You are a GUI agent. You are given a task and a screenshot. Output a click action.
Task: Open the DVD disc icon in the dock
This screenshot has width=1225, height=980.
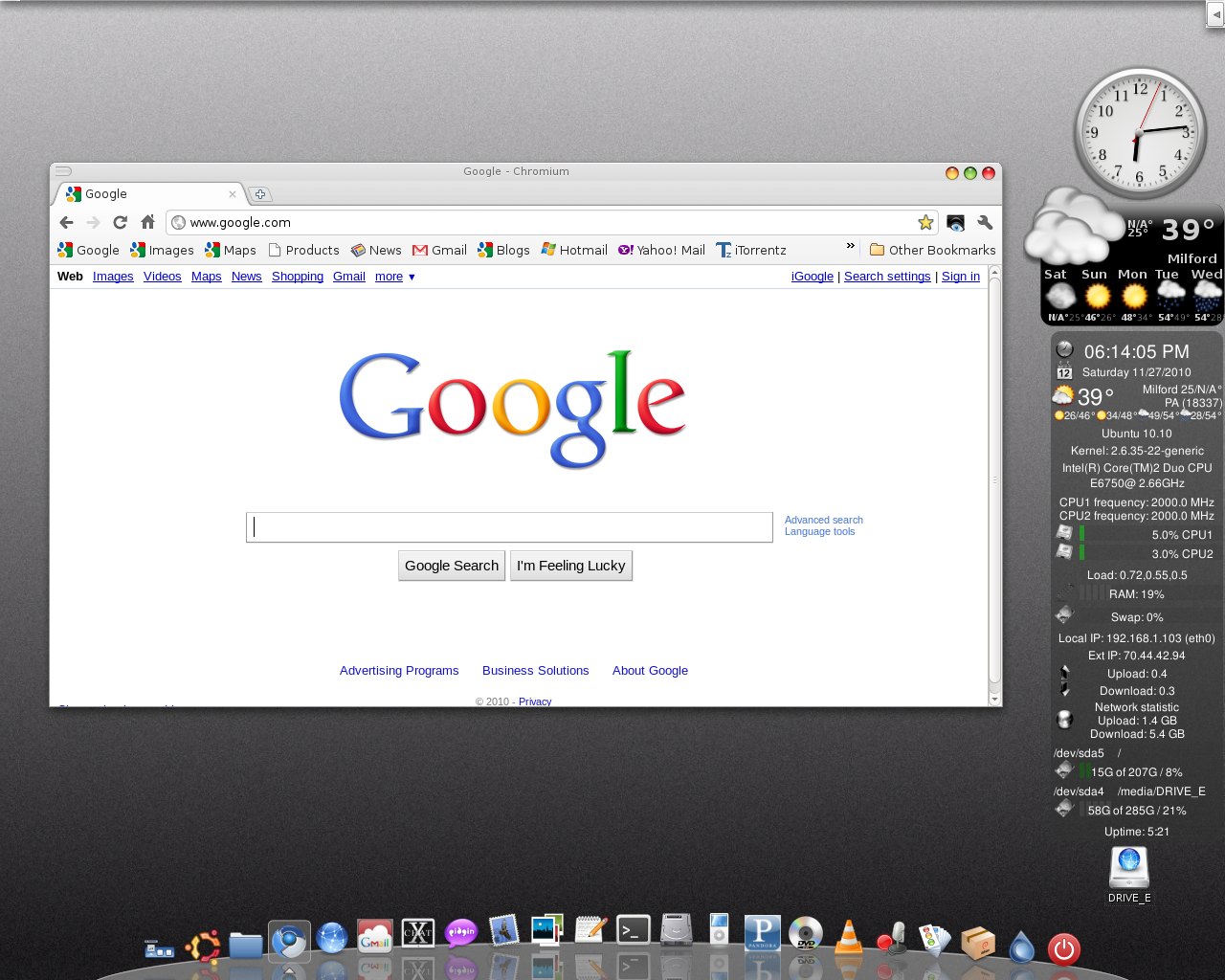coord(806,935)
